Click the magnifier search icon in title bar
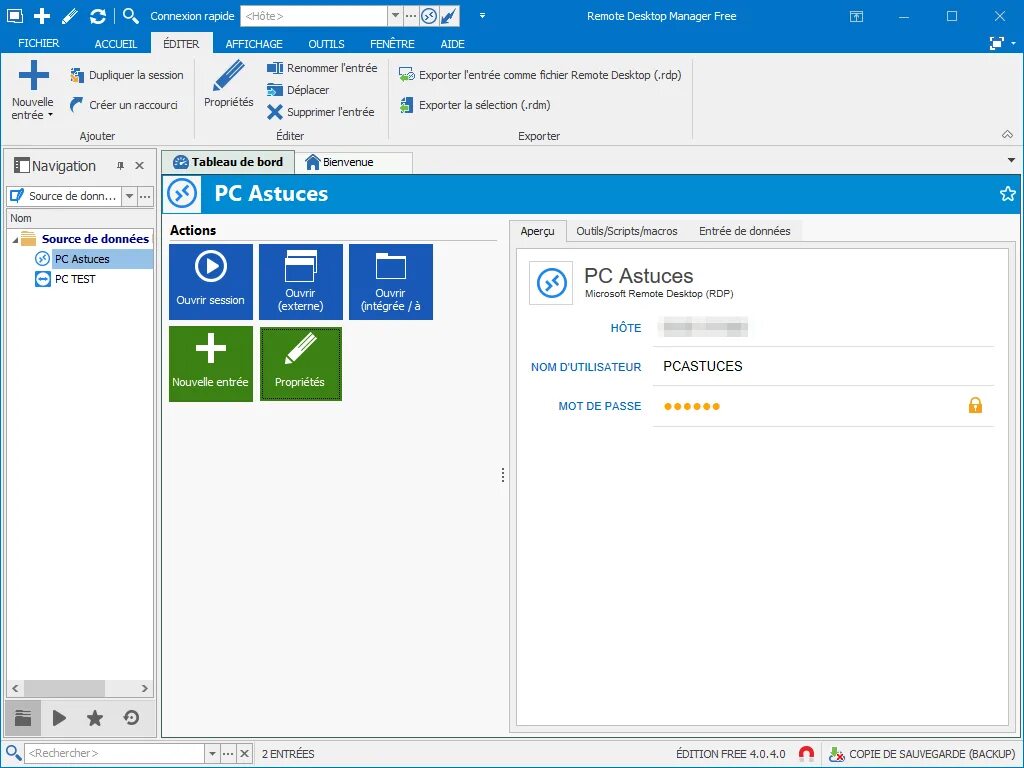1024x768 pixels. [x=131, y=16]
